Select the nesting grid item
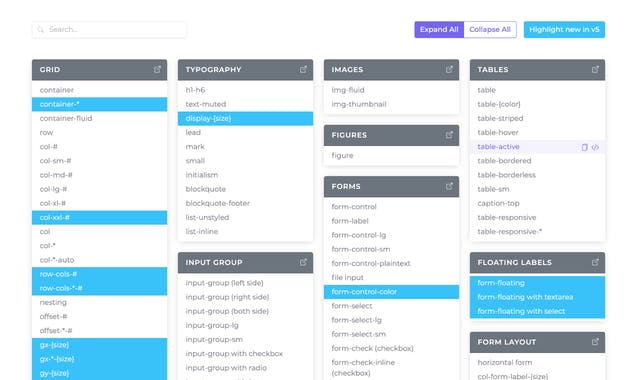This screenshot has height=380, width=635. pyautogui.click(x=100, y=302)
